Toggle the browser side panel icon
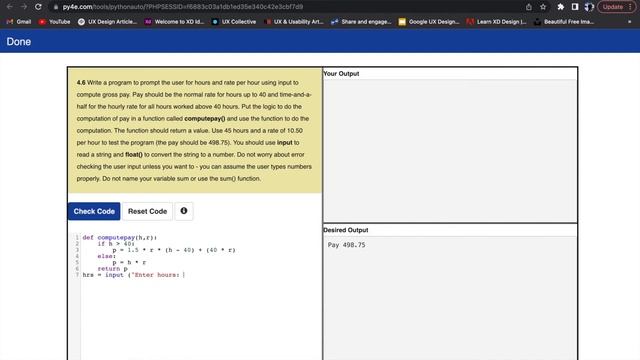 click(575, 7)
